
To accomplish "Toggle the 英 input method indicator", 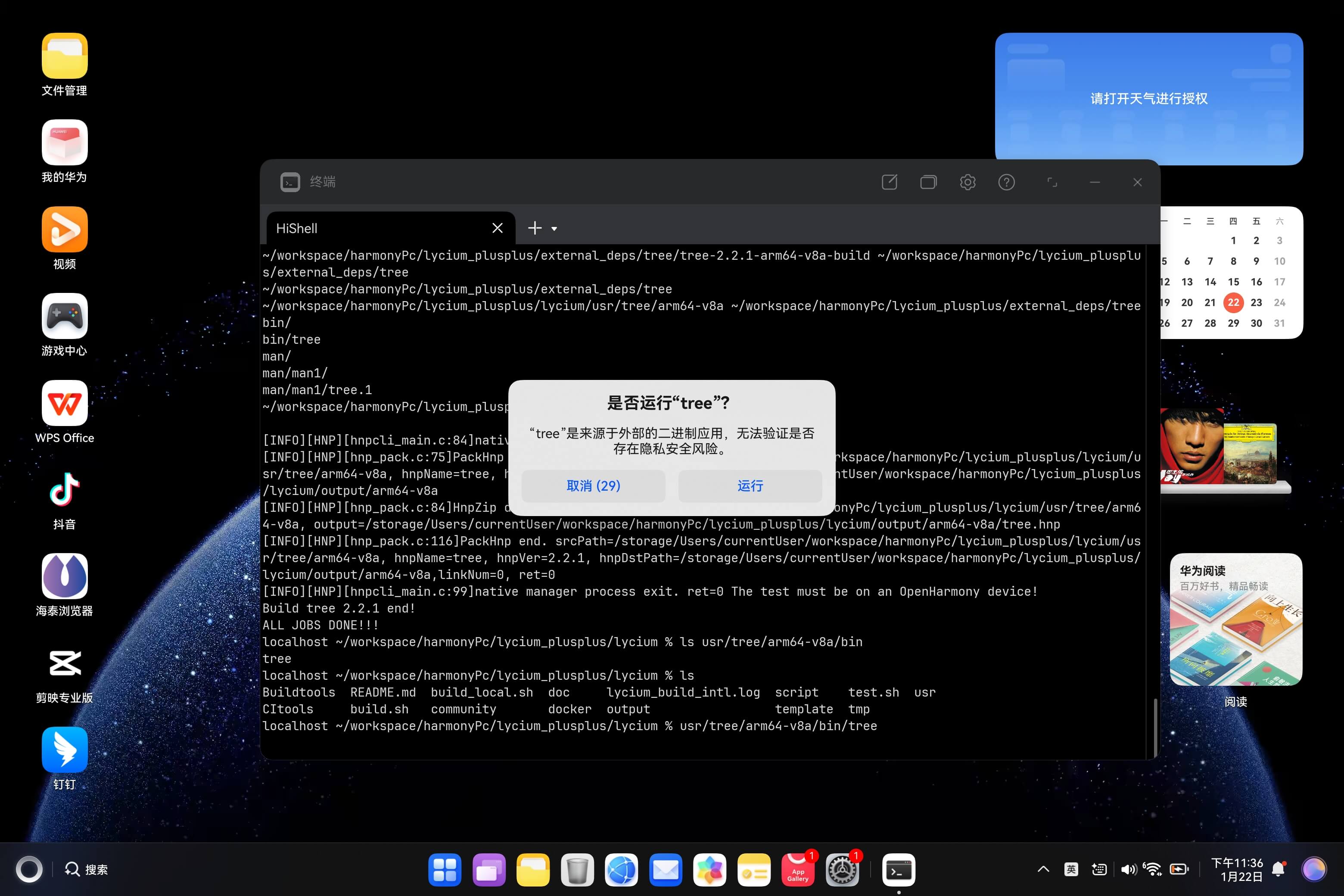I will 1071,869.
